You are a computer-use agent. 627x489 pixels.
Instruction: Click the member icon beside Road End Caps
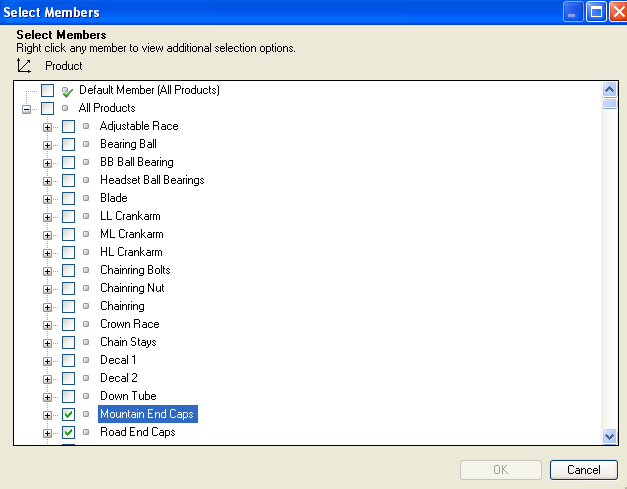86,432
